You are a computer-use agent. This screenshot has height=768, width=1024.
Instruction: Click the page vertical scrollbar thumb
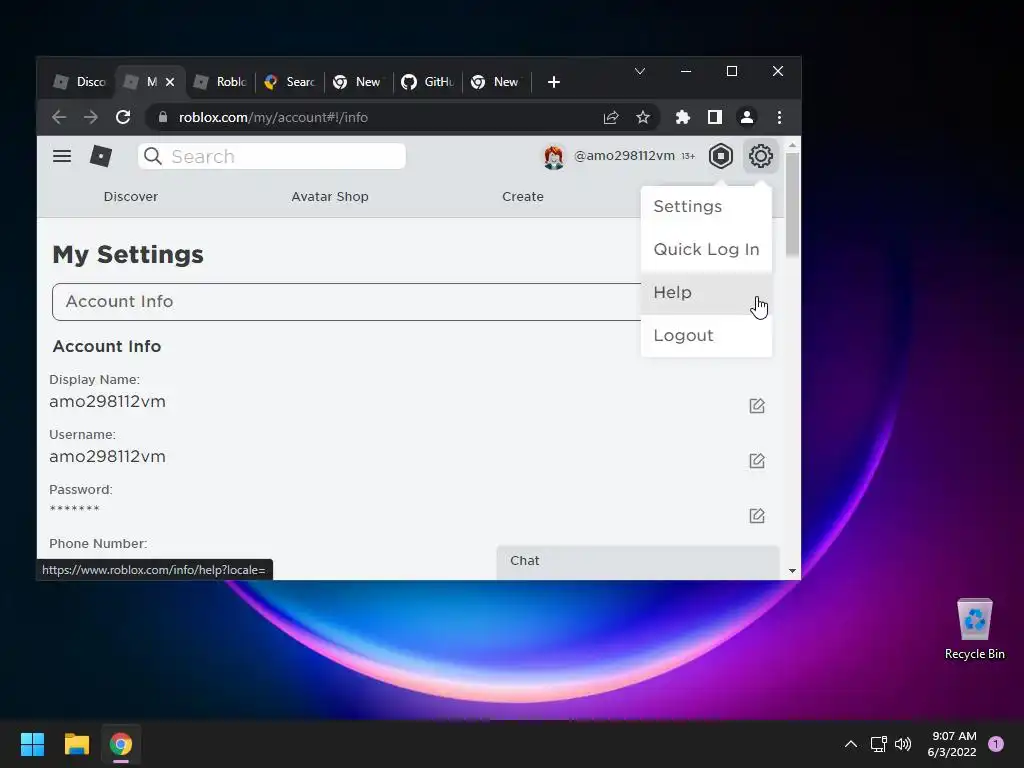[792, 204]
